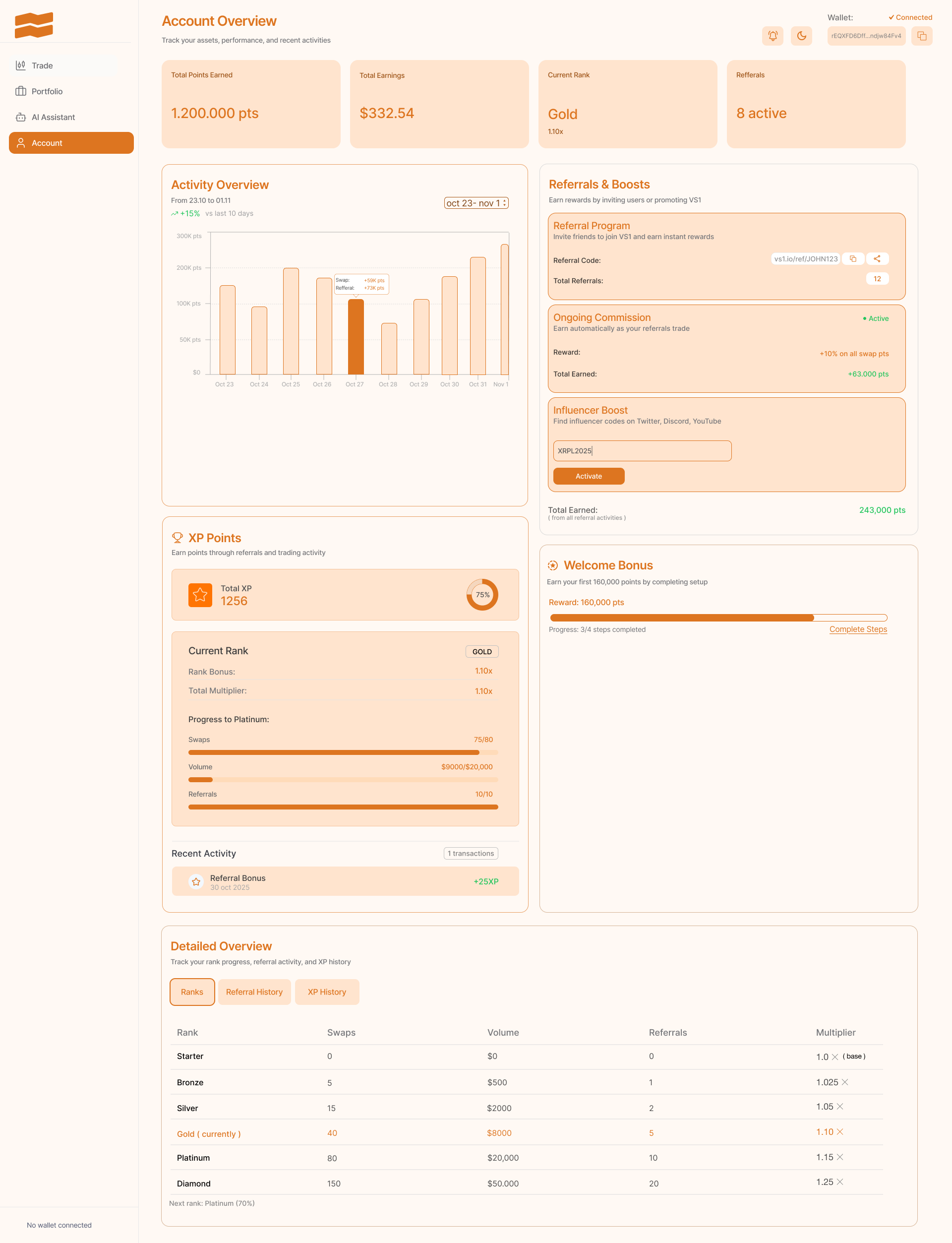Image resolution: width=952 pixels, height=1243 pixels.
Task: Click the XP Points trophy icon
Action: (x=178, y=537)
